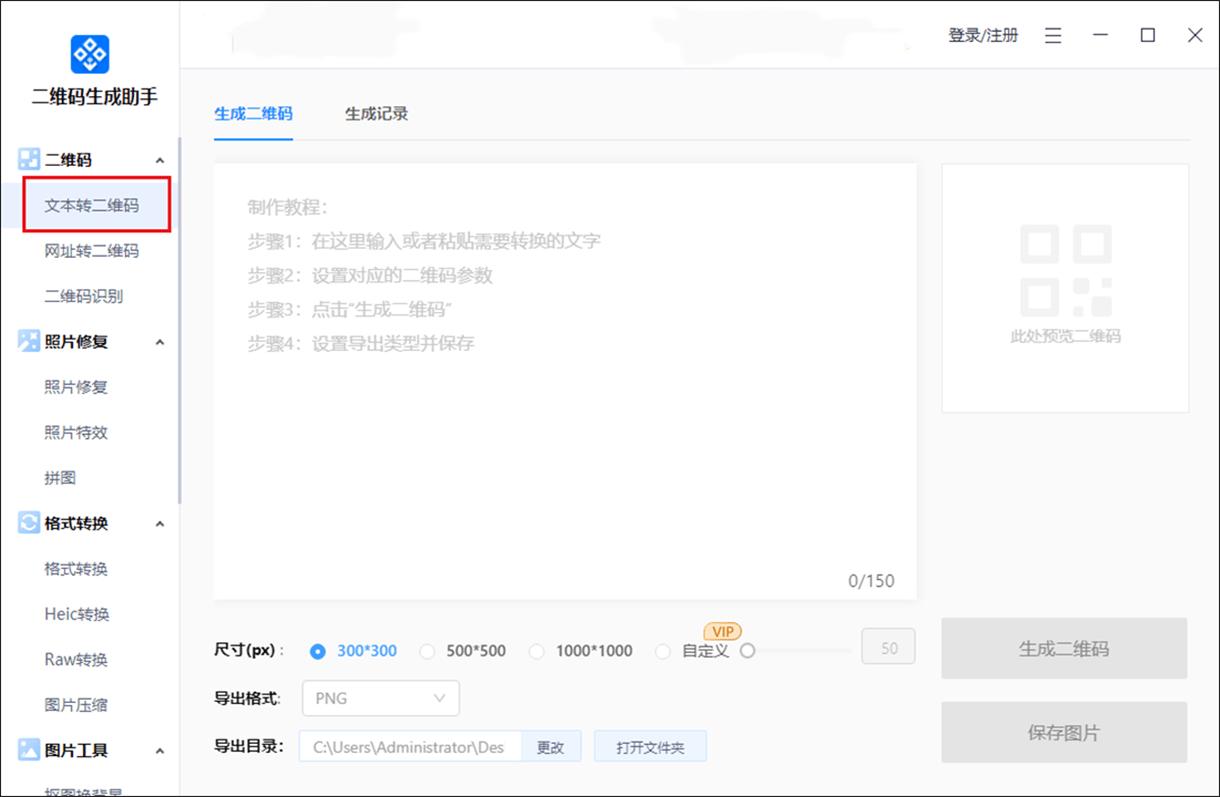Image resolution: width=1220 pixels, height=797 pixels.
Task: Click 登录/注册 to sign in
Action: (983, 35)
